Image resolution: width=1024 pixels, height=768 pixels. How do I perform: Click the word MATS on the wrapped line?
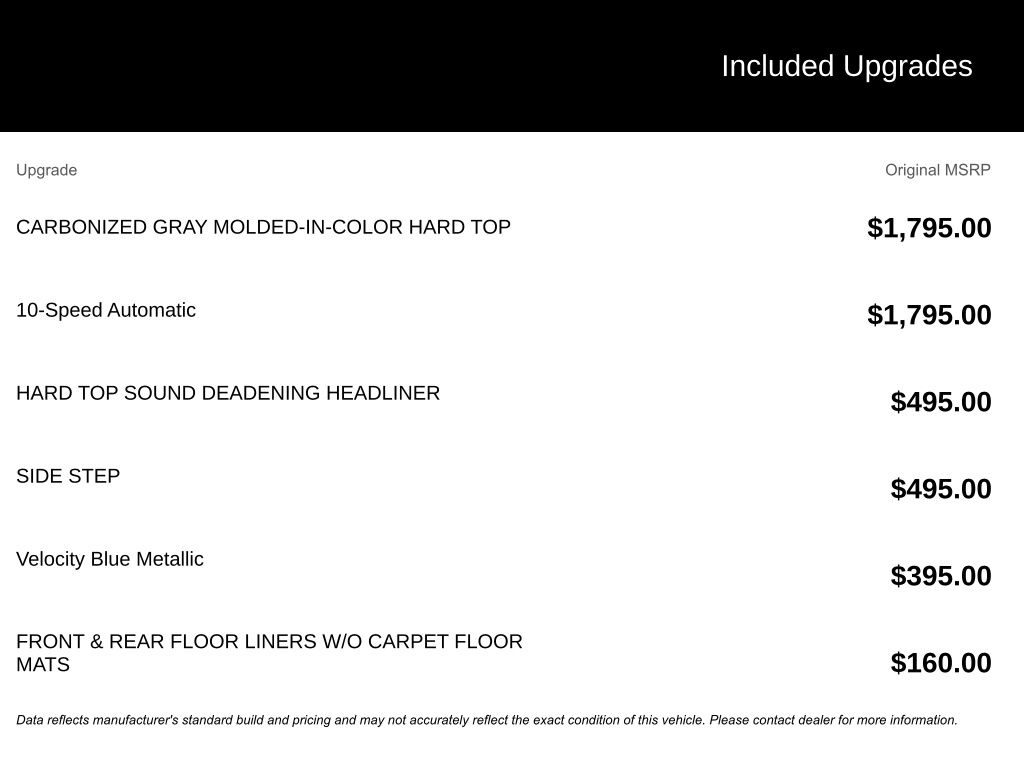coord(43,665)
